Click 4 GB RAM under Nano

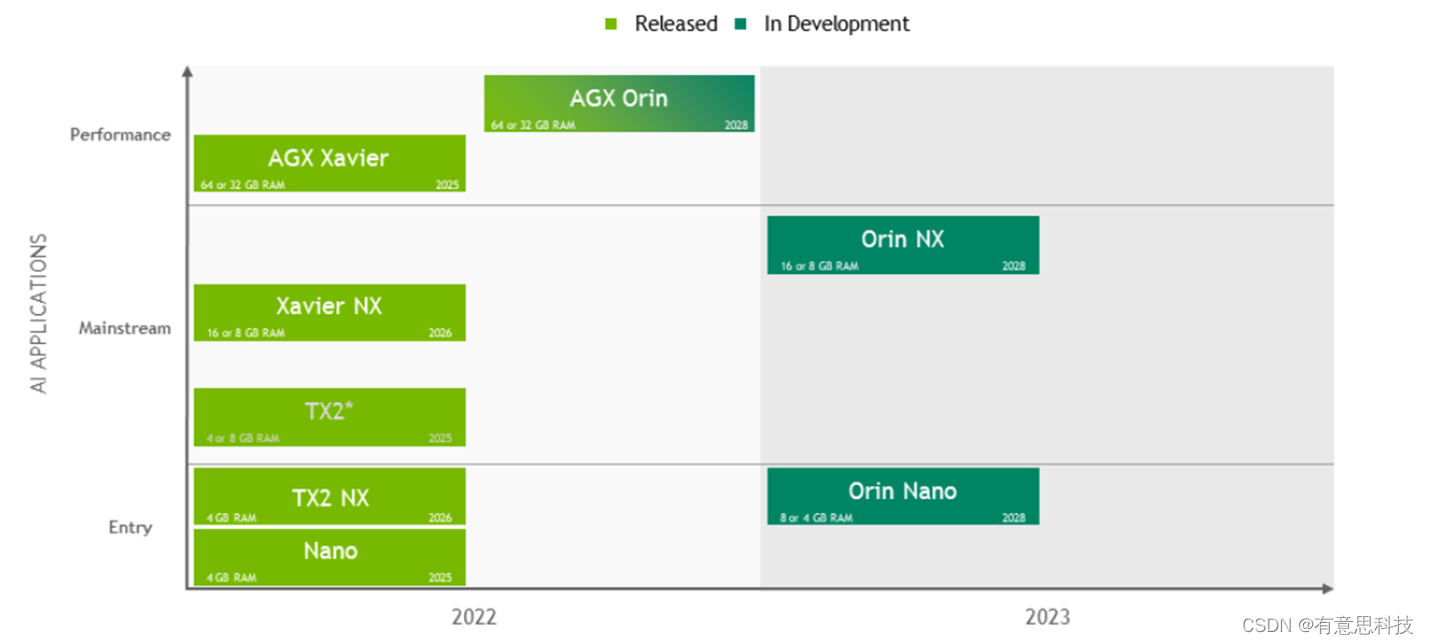[x=232, y=578]
